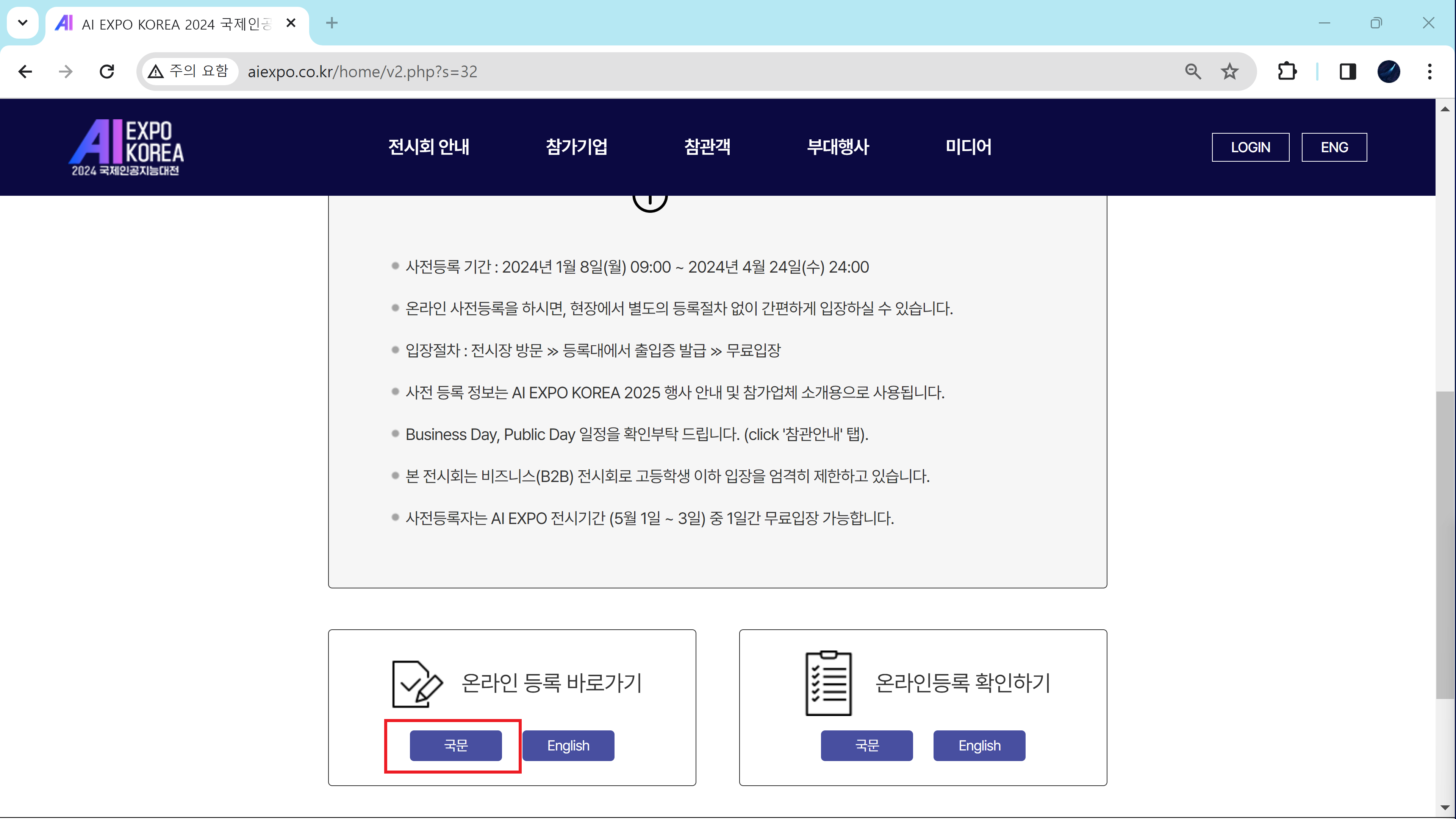
Task: Click the browser reload icon
Action: pos(107,72)
